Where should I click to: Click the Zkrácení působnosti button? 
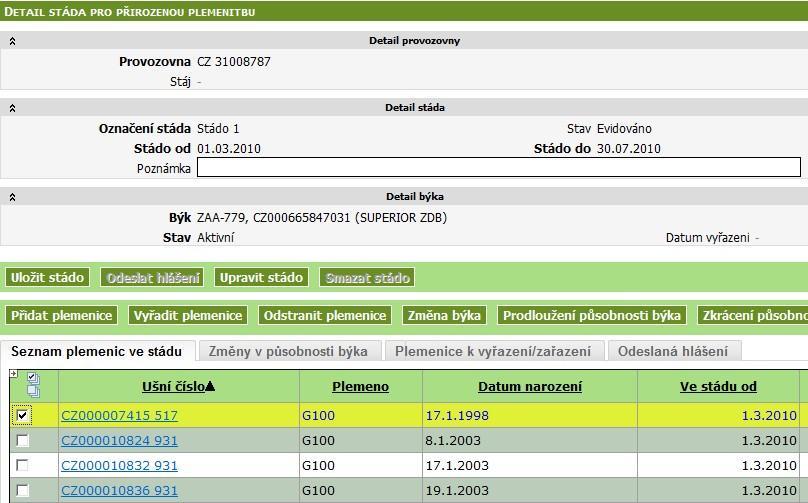coord(752,315)
